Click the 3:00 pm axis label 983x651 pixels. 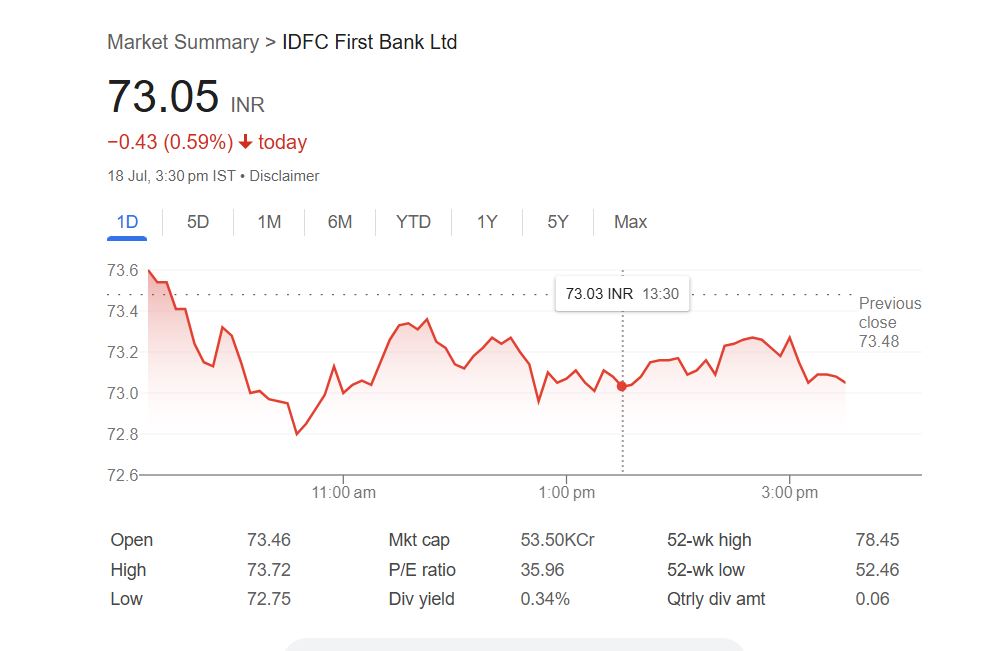point(790,492)
